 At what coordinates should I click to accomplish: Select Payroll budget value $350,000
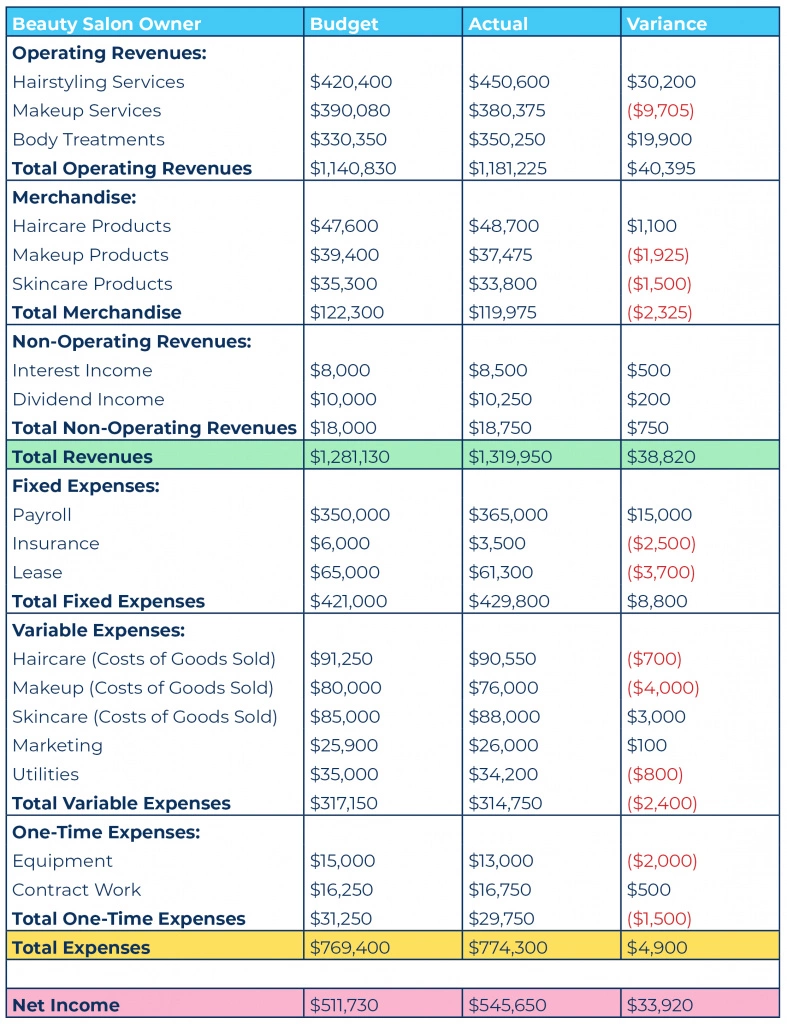(349, 515)
